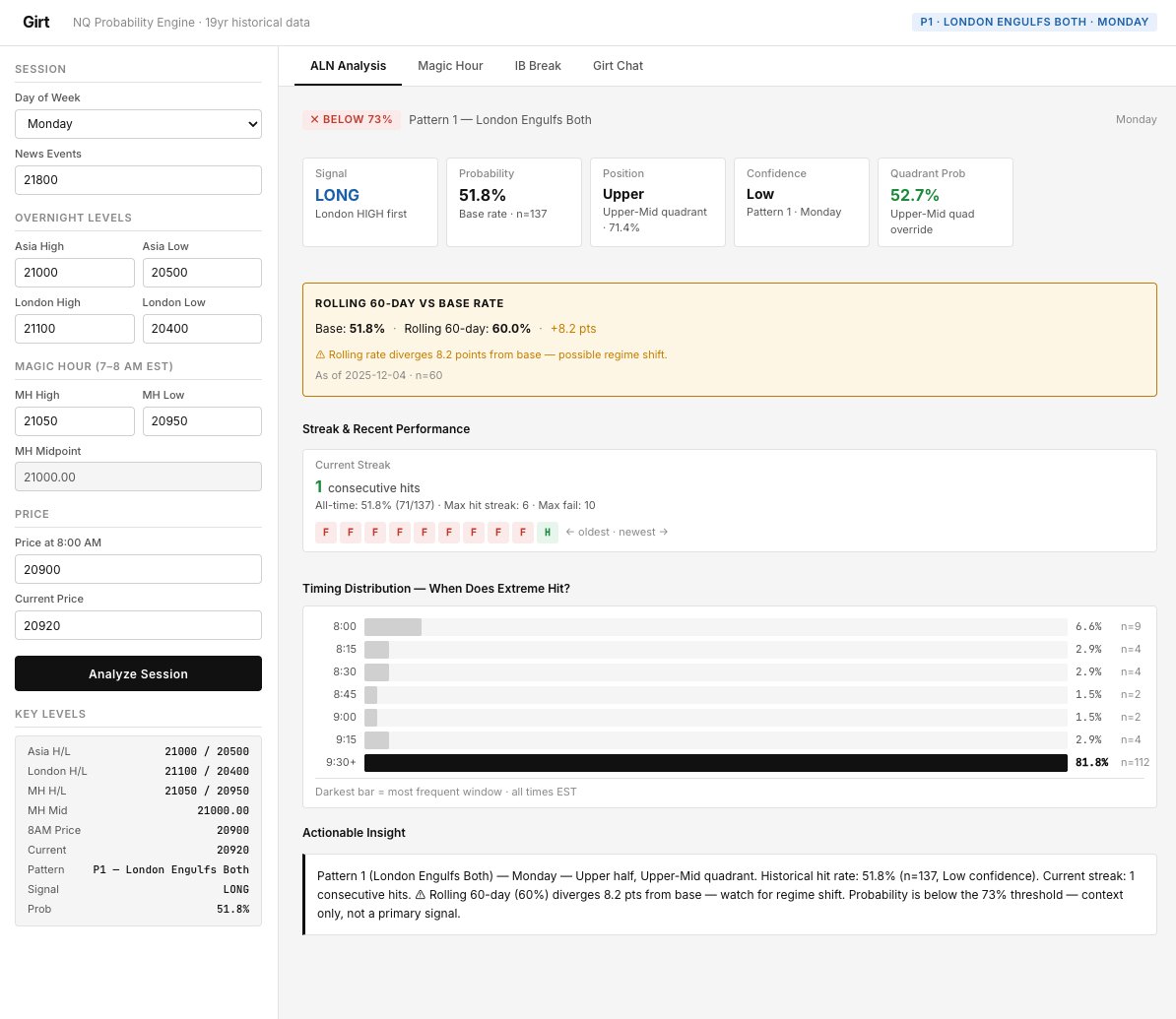This screenshot has height=1019, width=1176.
Task: Click the LONG signal card
Action: [369, 202]
